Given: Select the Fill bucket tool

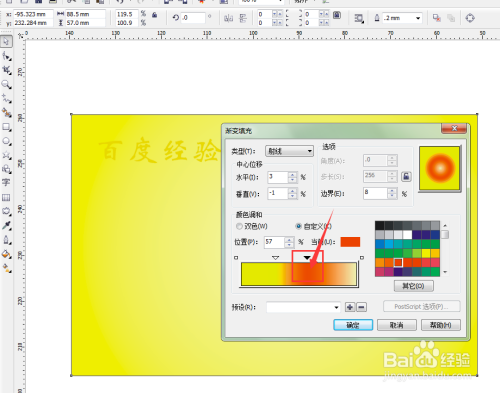Looking at the screenshot, I should pos(6,254).
